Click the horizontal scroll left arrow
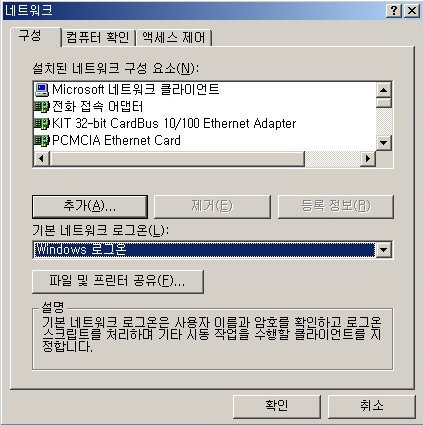 click(42, 158)
